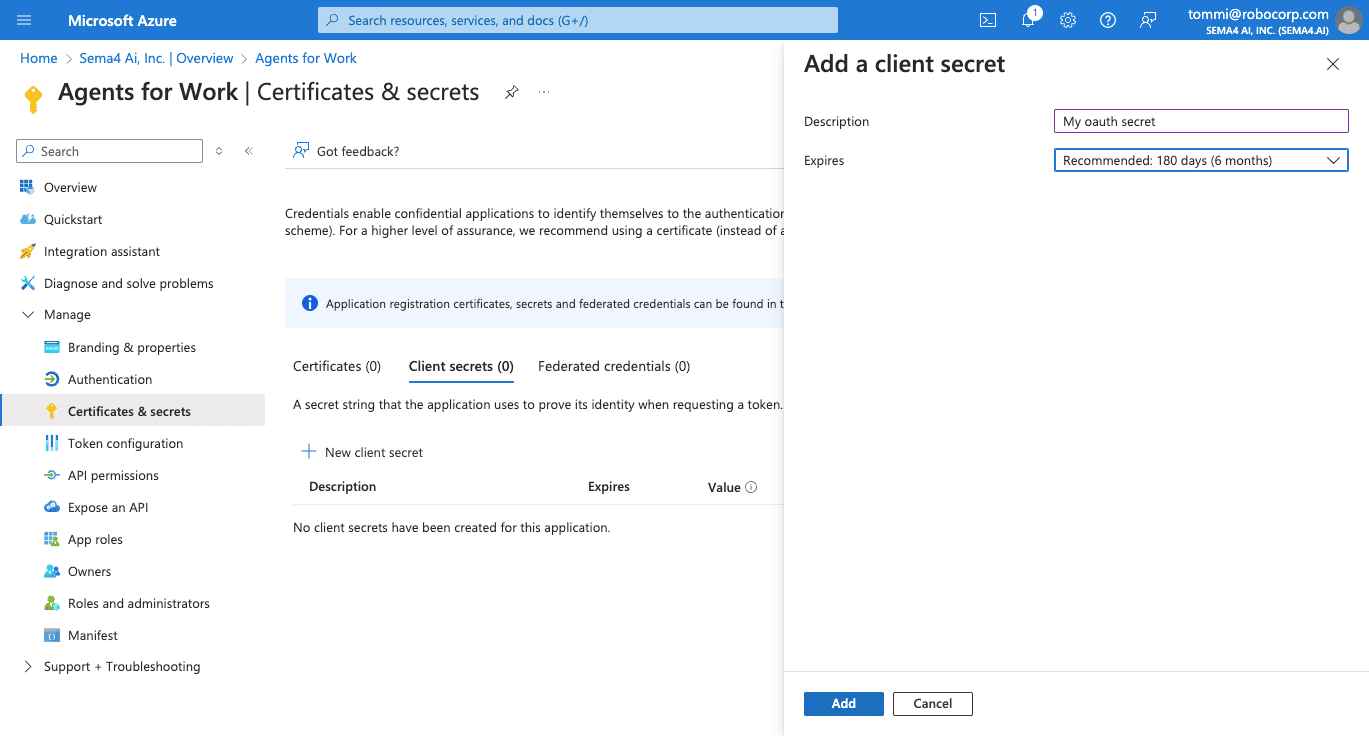Collapse the Manage section
Screen dimensions: 1369x736
click(x=28, y=315)
